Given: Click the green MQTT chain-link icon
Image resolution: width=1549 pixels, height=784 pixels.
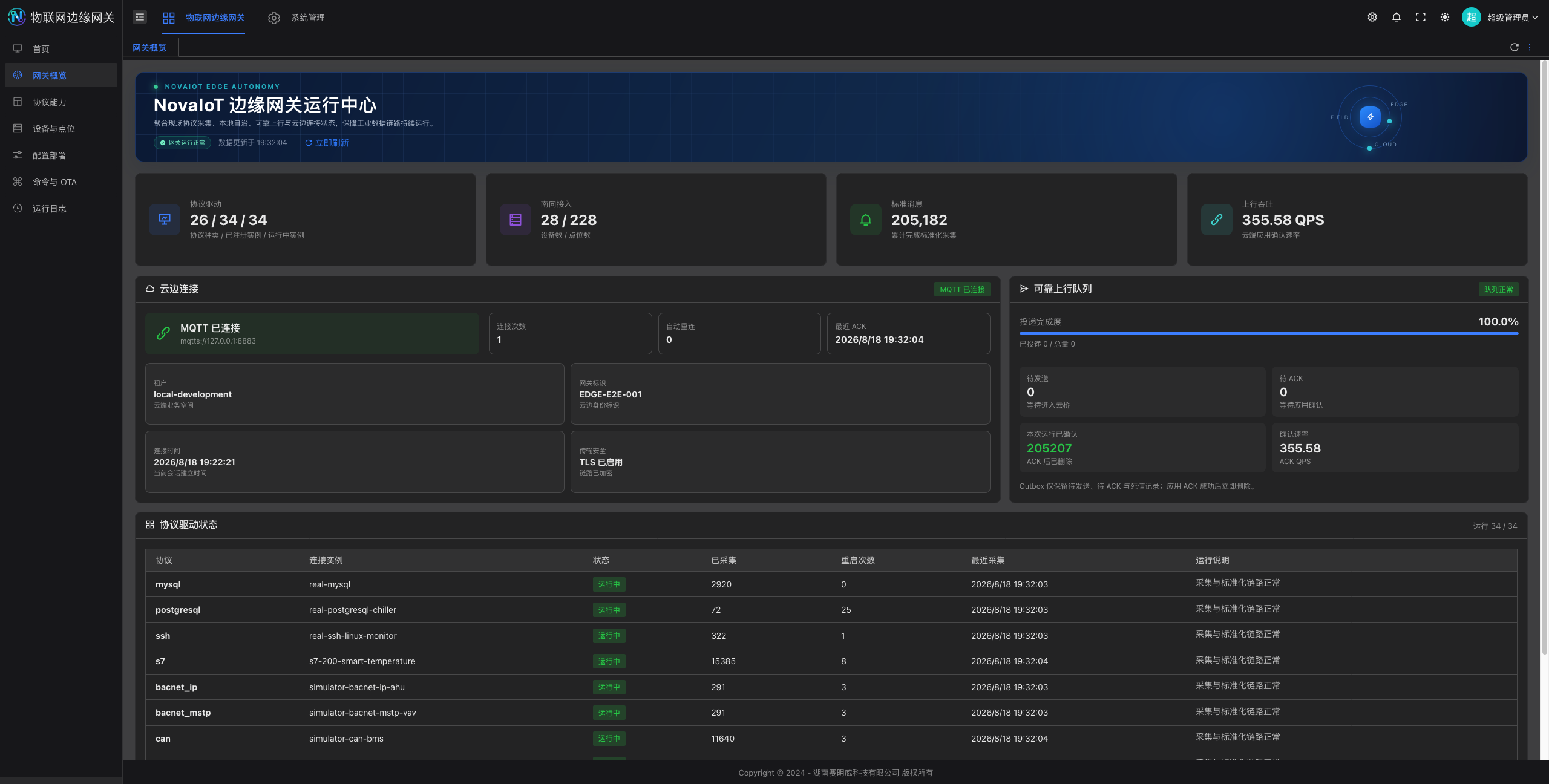Looking at the screenshot, I should click(x=163, y=333).
